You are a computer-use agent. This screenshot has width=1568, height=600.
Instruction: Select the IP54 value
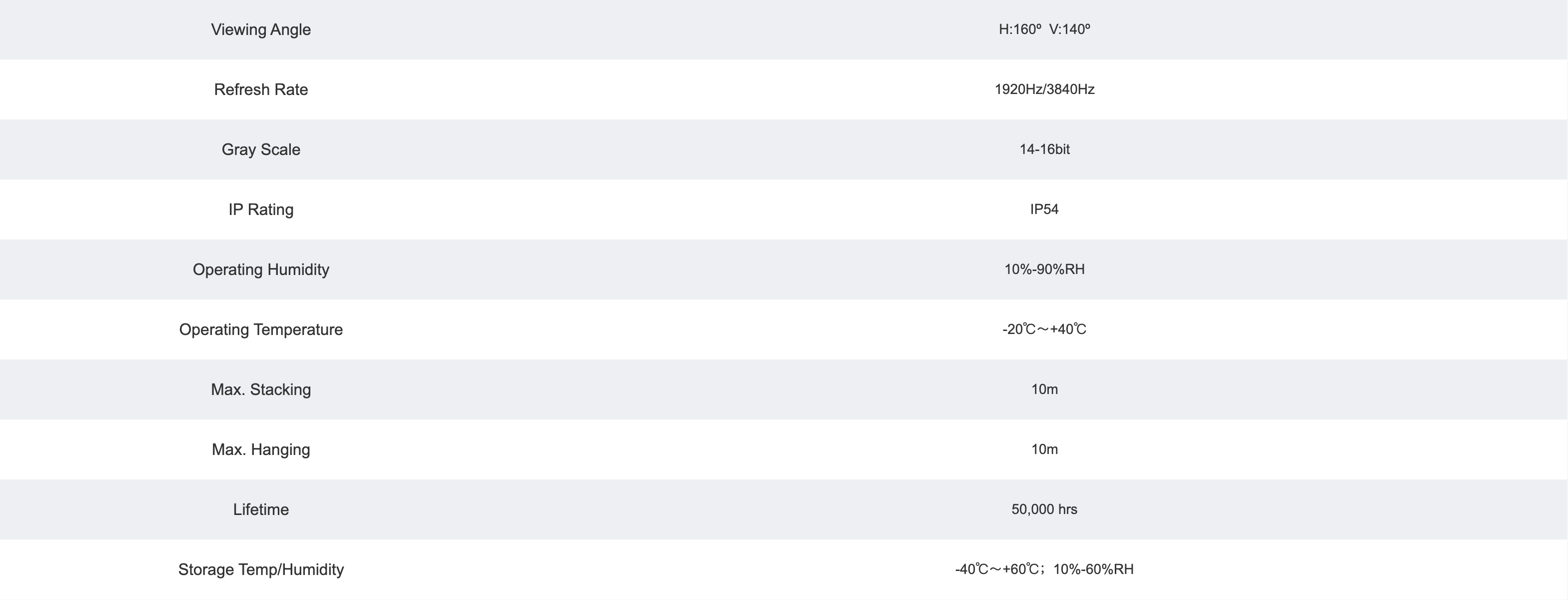[x=1044, y=209]
